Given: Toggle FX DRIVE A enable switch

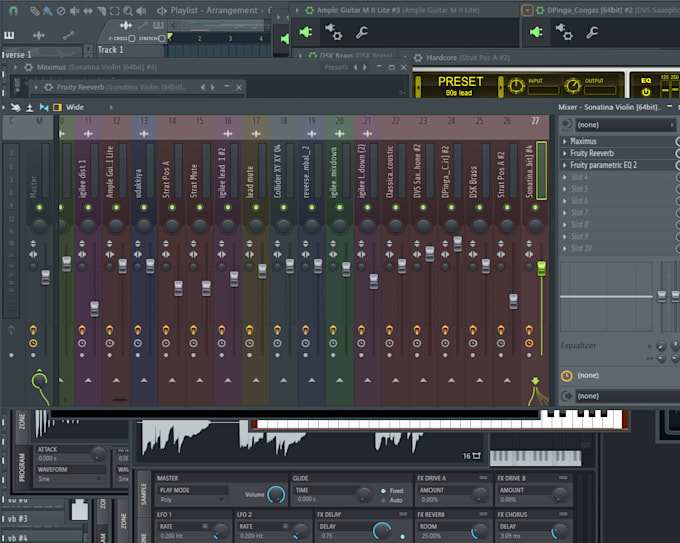Looking at the screenshot, I should [483, 478].
